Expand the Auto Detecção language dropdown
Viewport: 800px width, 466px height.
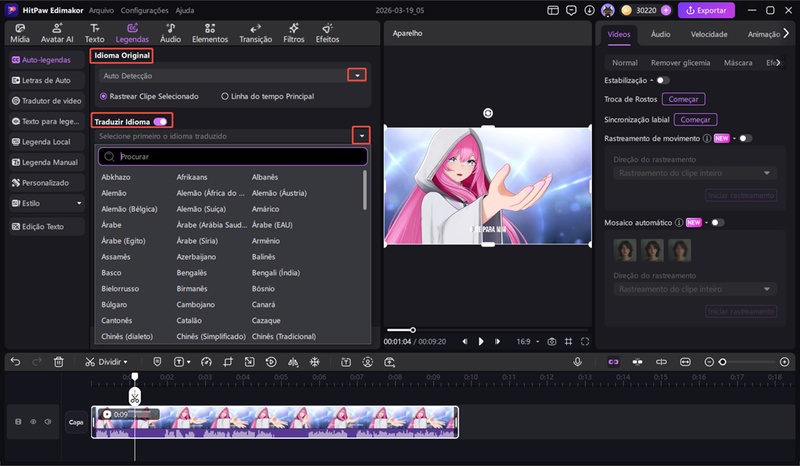(357, 76)
